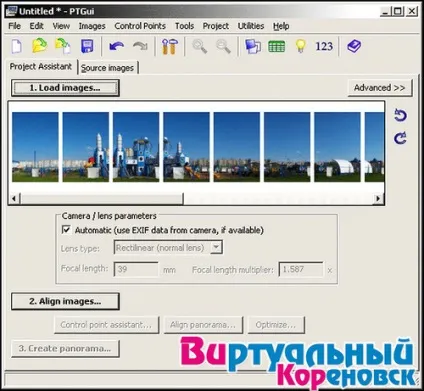Open the View menu
The image size is (424, 391).
click(x=61, y=26)
